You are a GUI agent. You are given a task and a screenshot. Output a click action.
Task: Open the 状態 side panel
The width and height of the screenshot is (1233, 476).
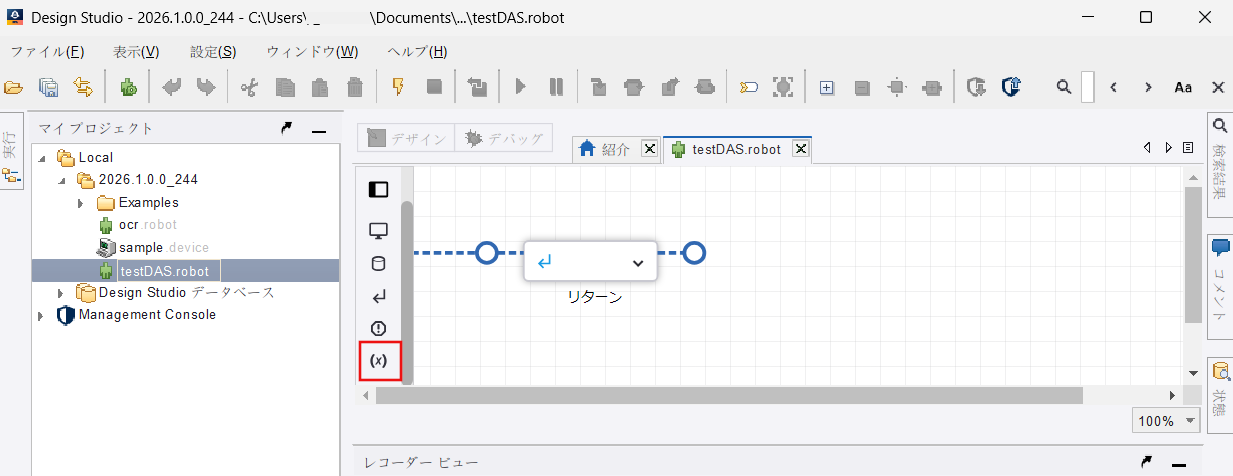1220,393
